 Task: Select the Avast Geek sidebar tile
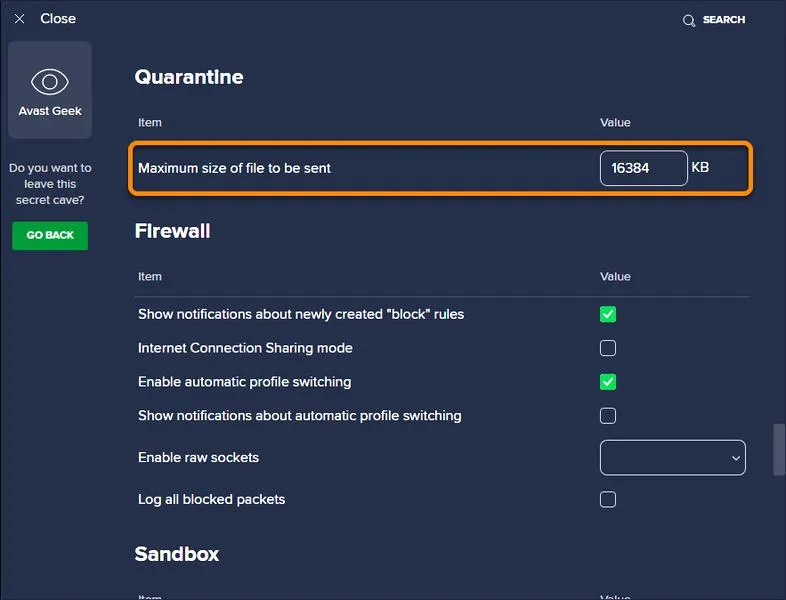(x=50, y=90)
